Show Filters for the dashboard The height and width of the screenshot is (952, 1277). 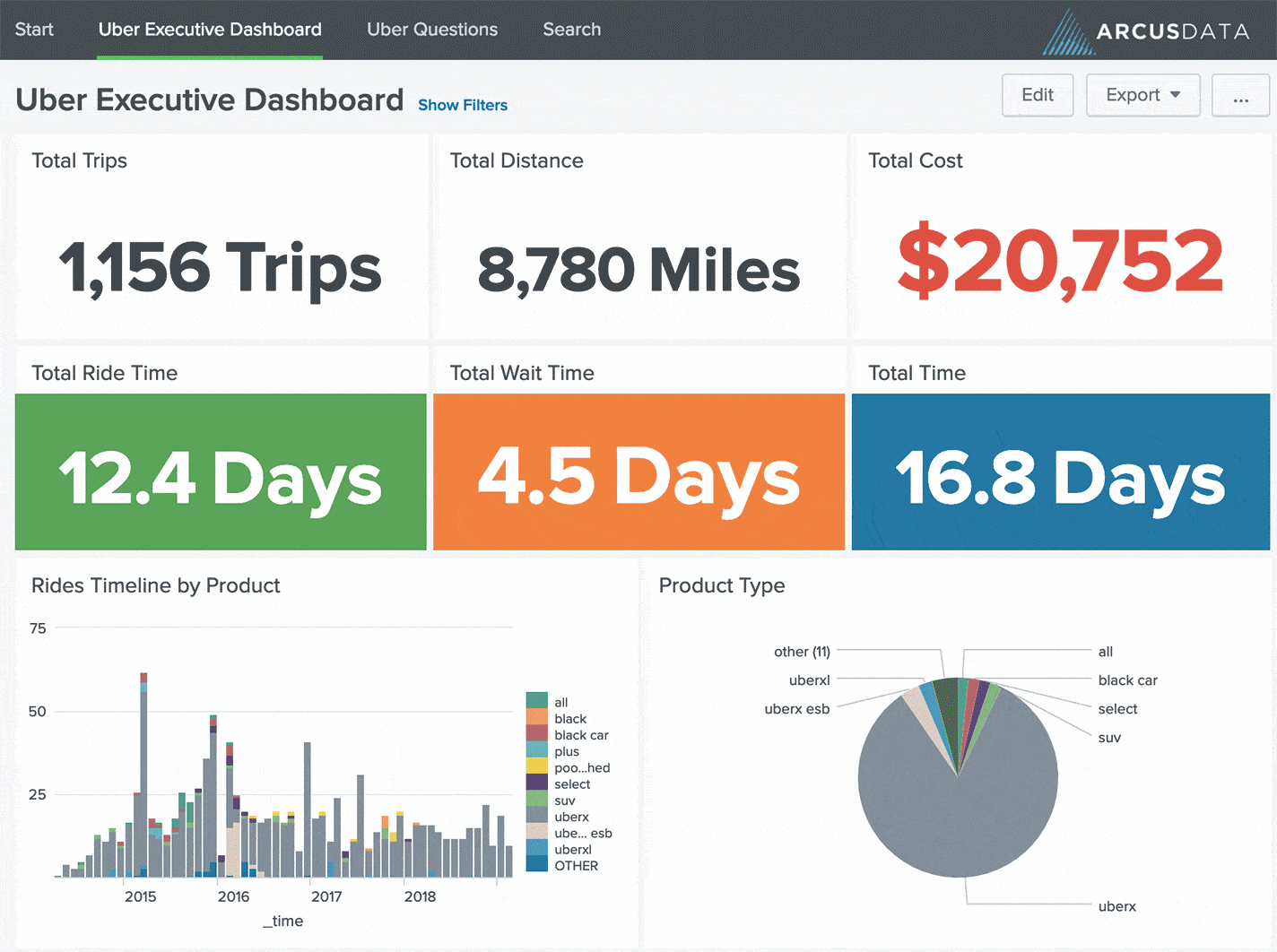click(x=463, y=105)
